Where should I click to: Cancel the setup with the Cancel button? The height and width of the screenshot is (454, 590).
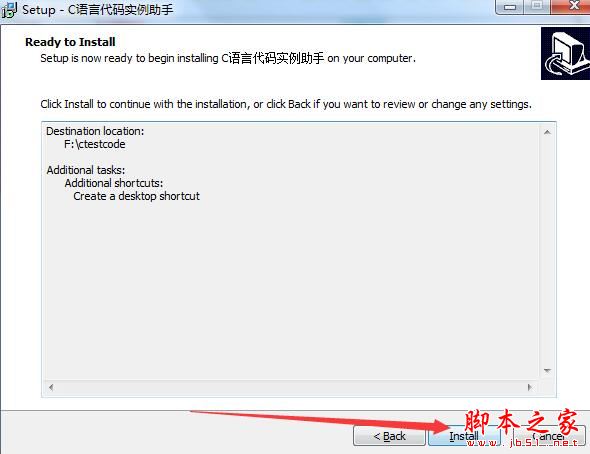549,436
